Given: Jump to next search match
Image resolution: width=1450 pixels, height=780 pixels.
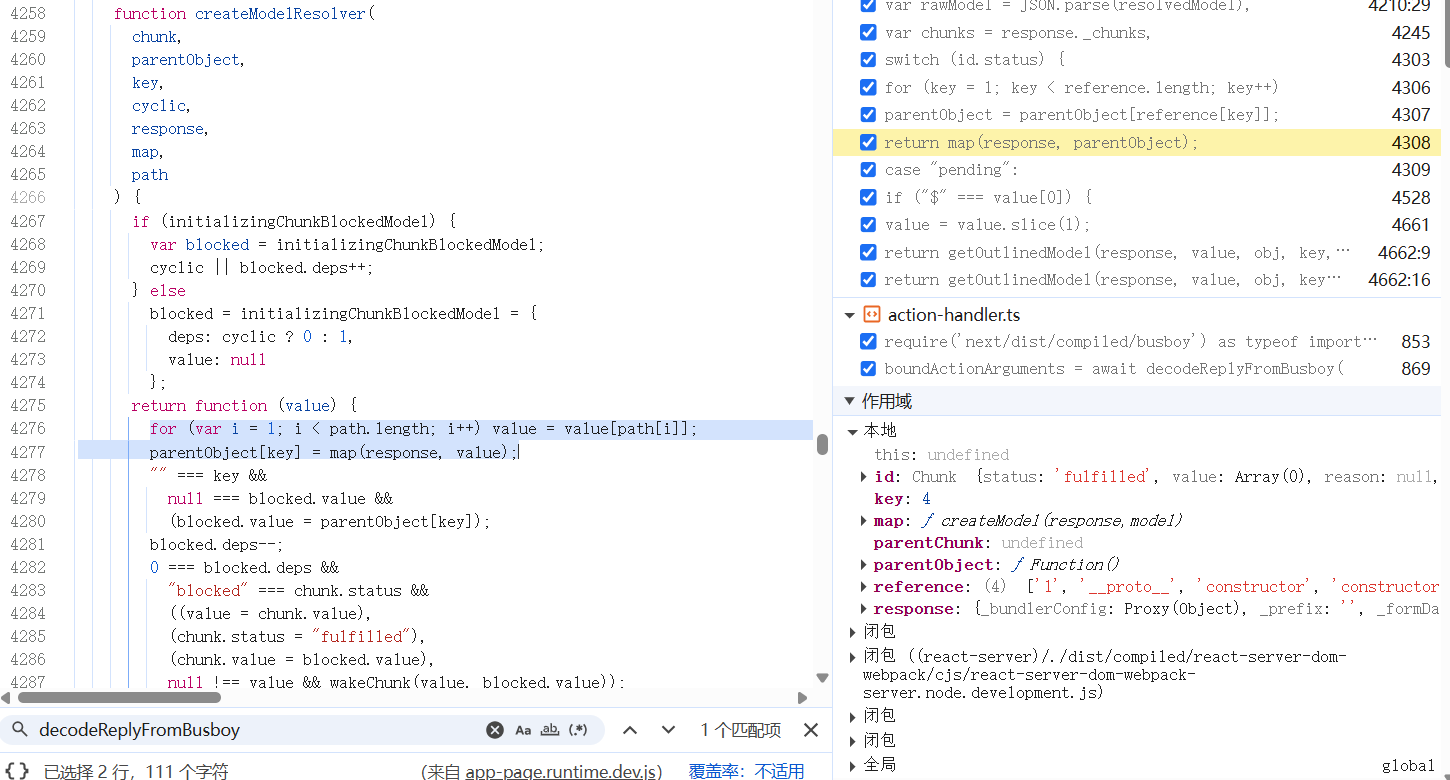Looking at the screenshot, I should (x=668, y=730).
